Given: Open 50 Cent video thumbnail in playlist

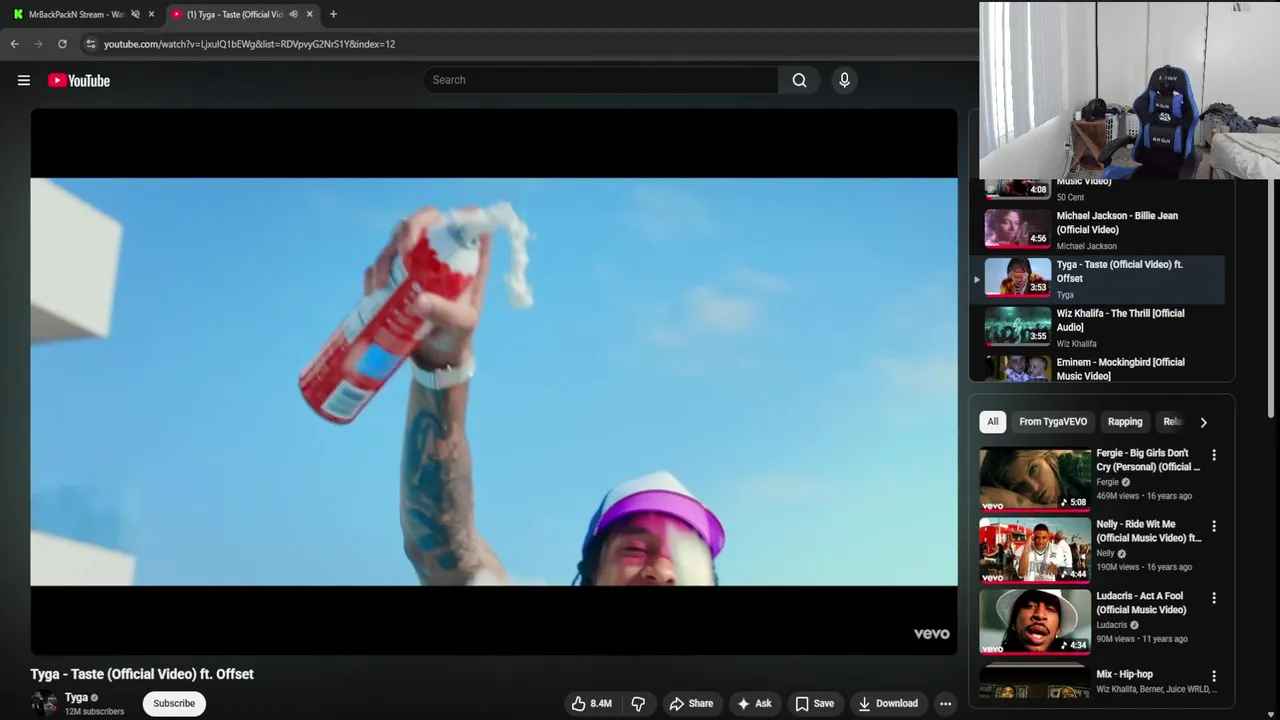Looking at the screenshot, I should coord(1018,189).
